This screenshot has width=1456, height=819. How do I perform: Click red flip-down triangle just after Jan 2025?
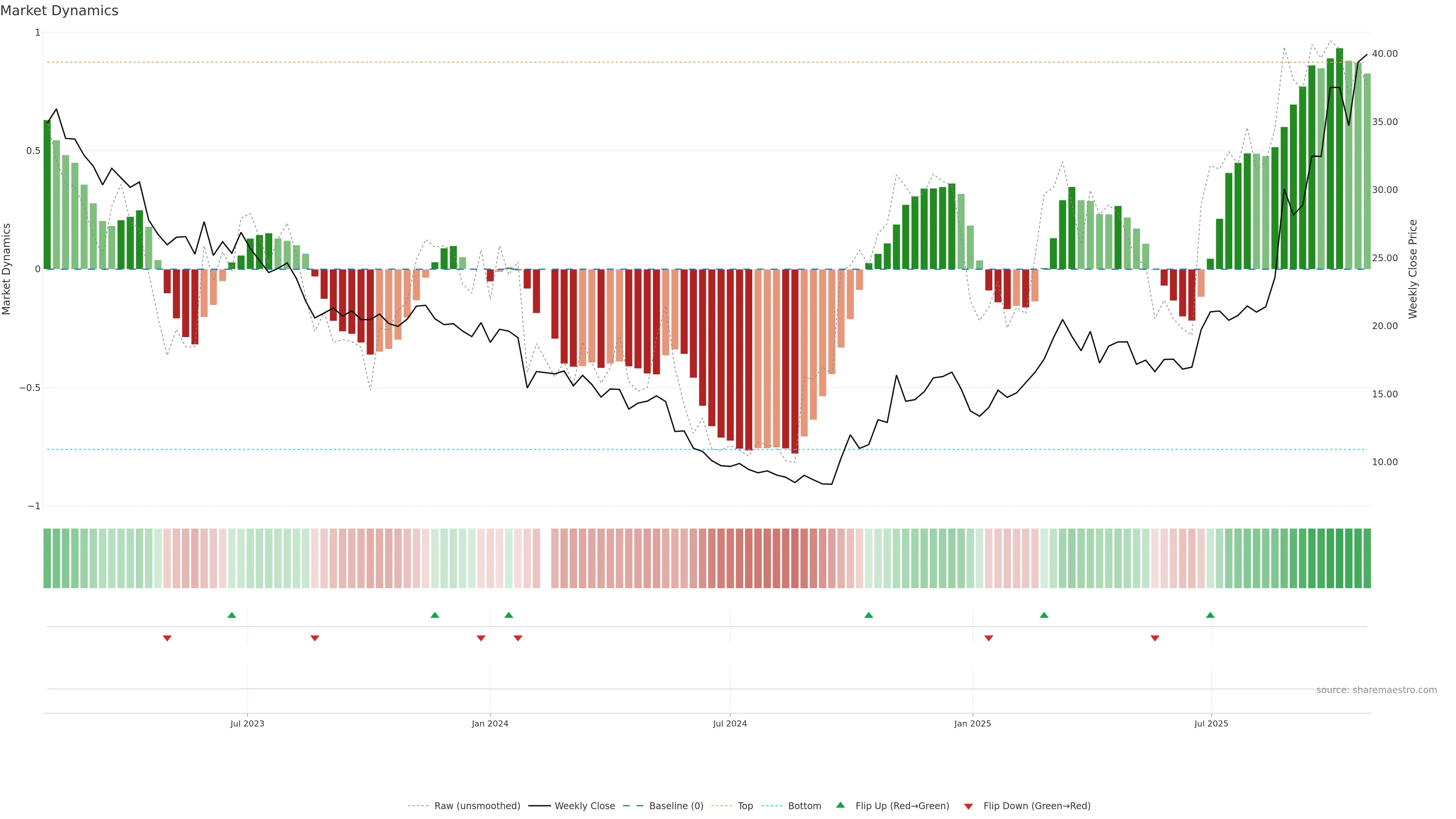point(988,638)
